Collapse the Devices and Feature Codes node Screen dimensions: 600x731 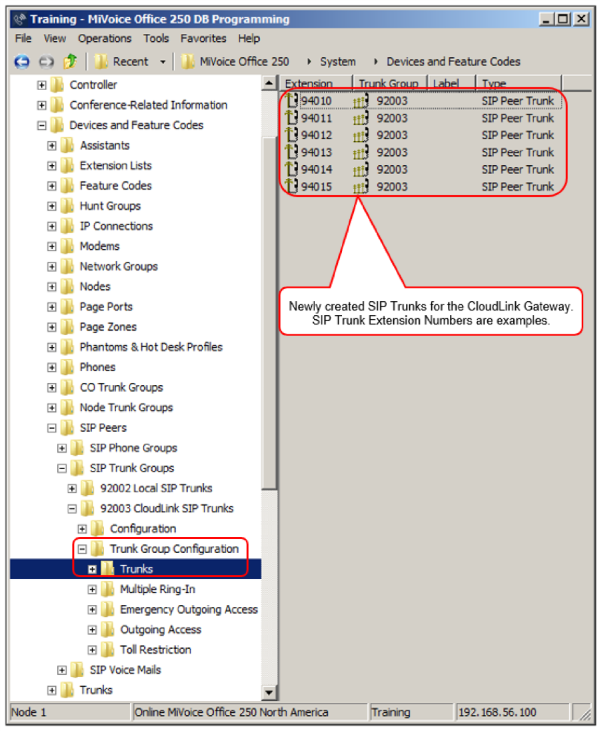[42, 126]
